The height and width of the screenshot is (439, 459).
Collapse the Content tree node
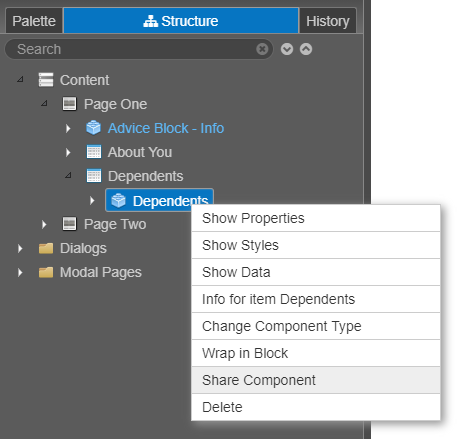click(20, 80)
